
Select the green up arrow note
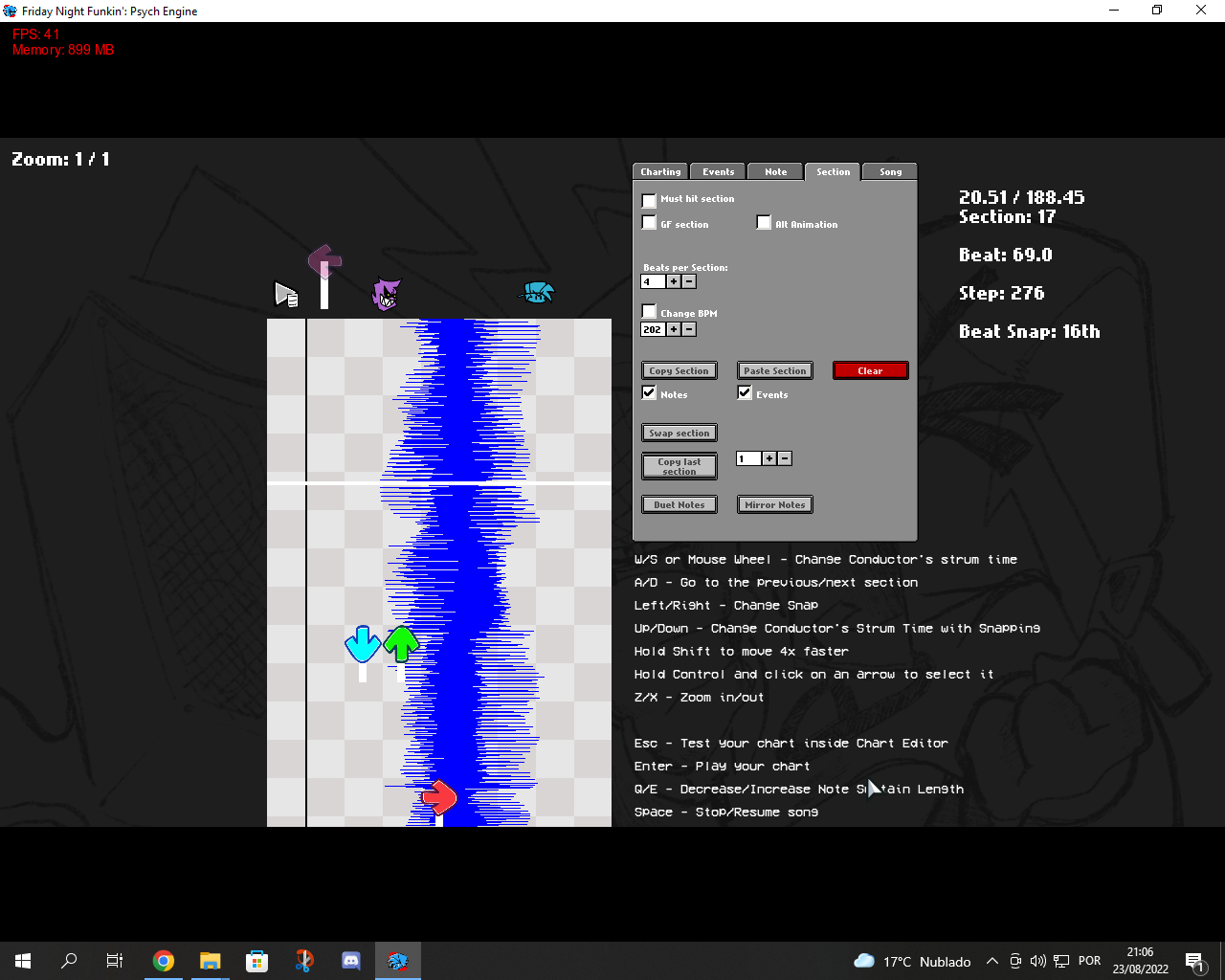[x=400, y=643]
